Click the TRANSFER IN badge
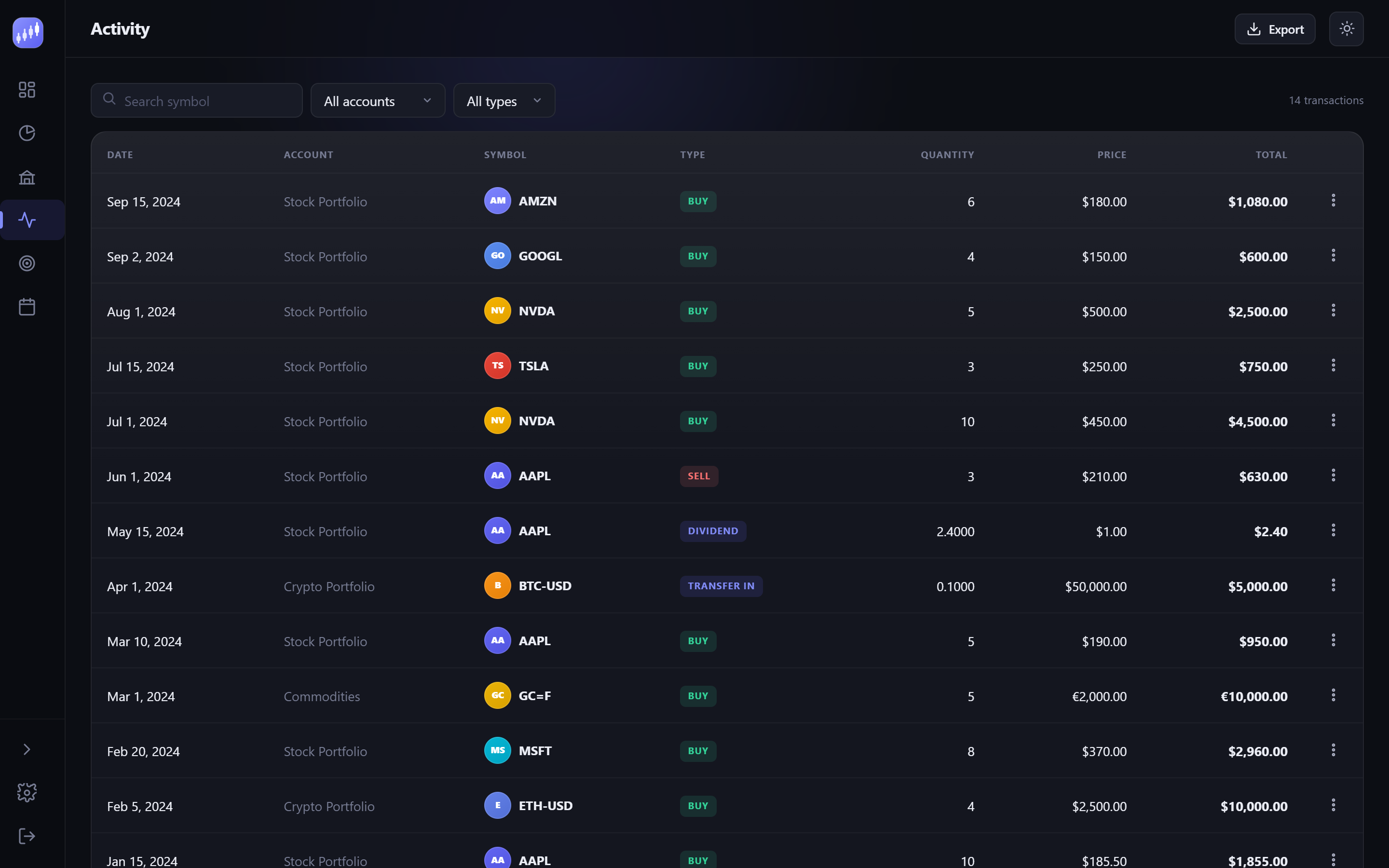This screenshot has width=1389, height=868. coord(721,586)
